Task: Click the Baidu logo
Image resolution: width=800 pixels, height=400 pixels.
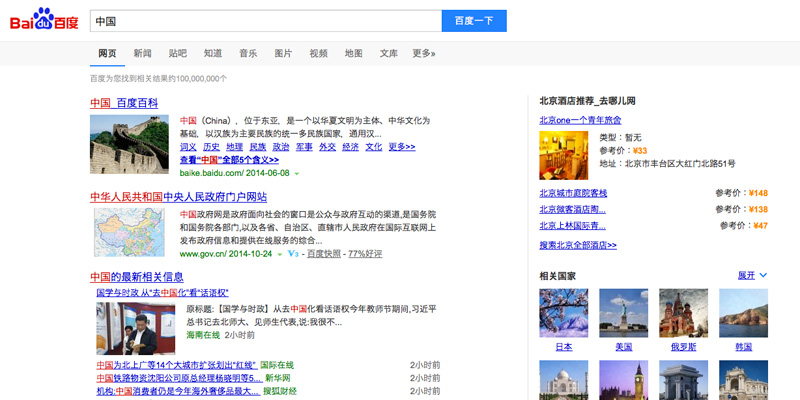Action: 44,20
